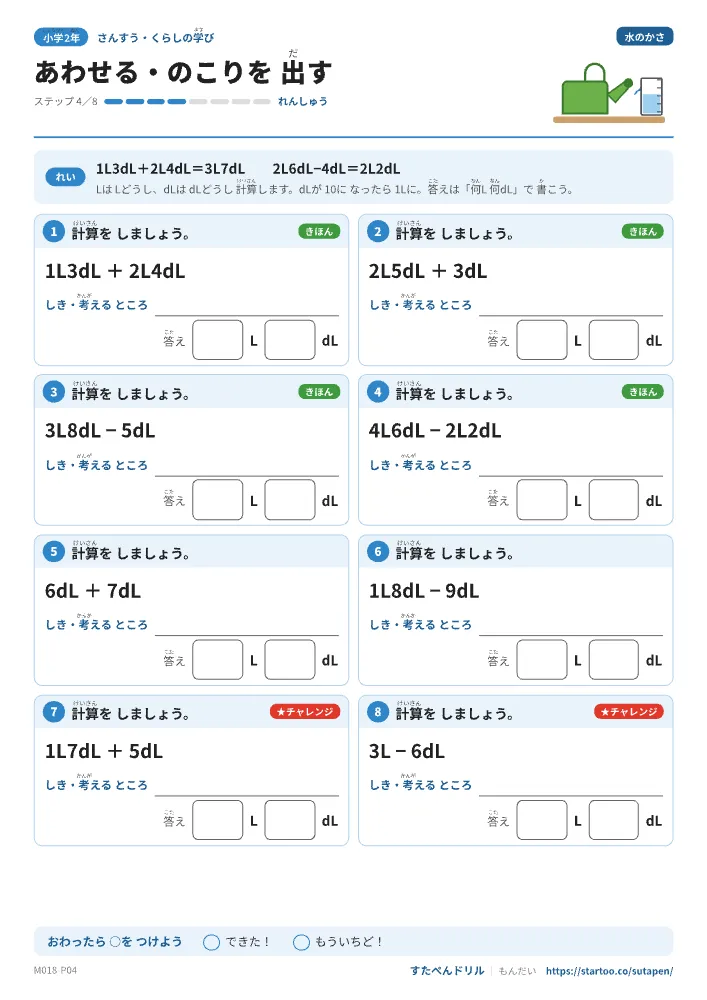The image size is (707, 1000).
Task: Click the L answer box for problem 1
Action: click(x=217, y=340)
